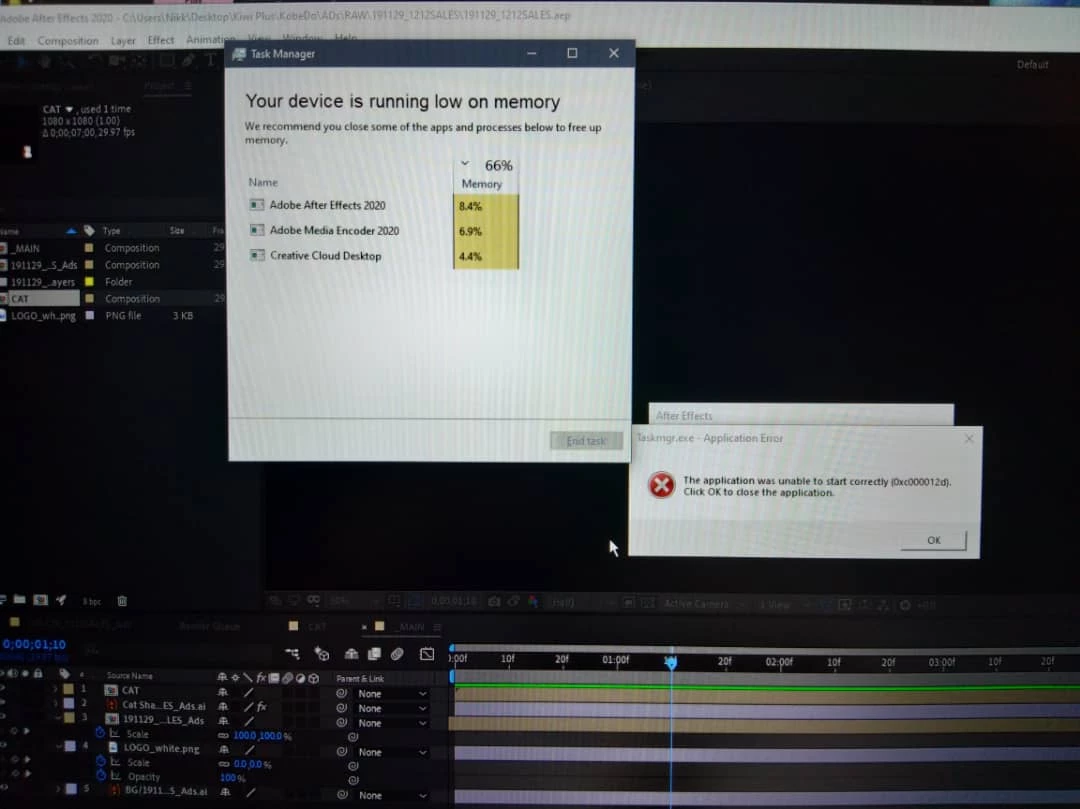
Task: Toggle Scale stopwatch under LOGO_white.png layer
Action: pos(101,761)
